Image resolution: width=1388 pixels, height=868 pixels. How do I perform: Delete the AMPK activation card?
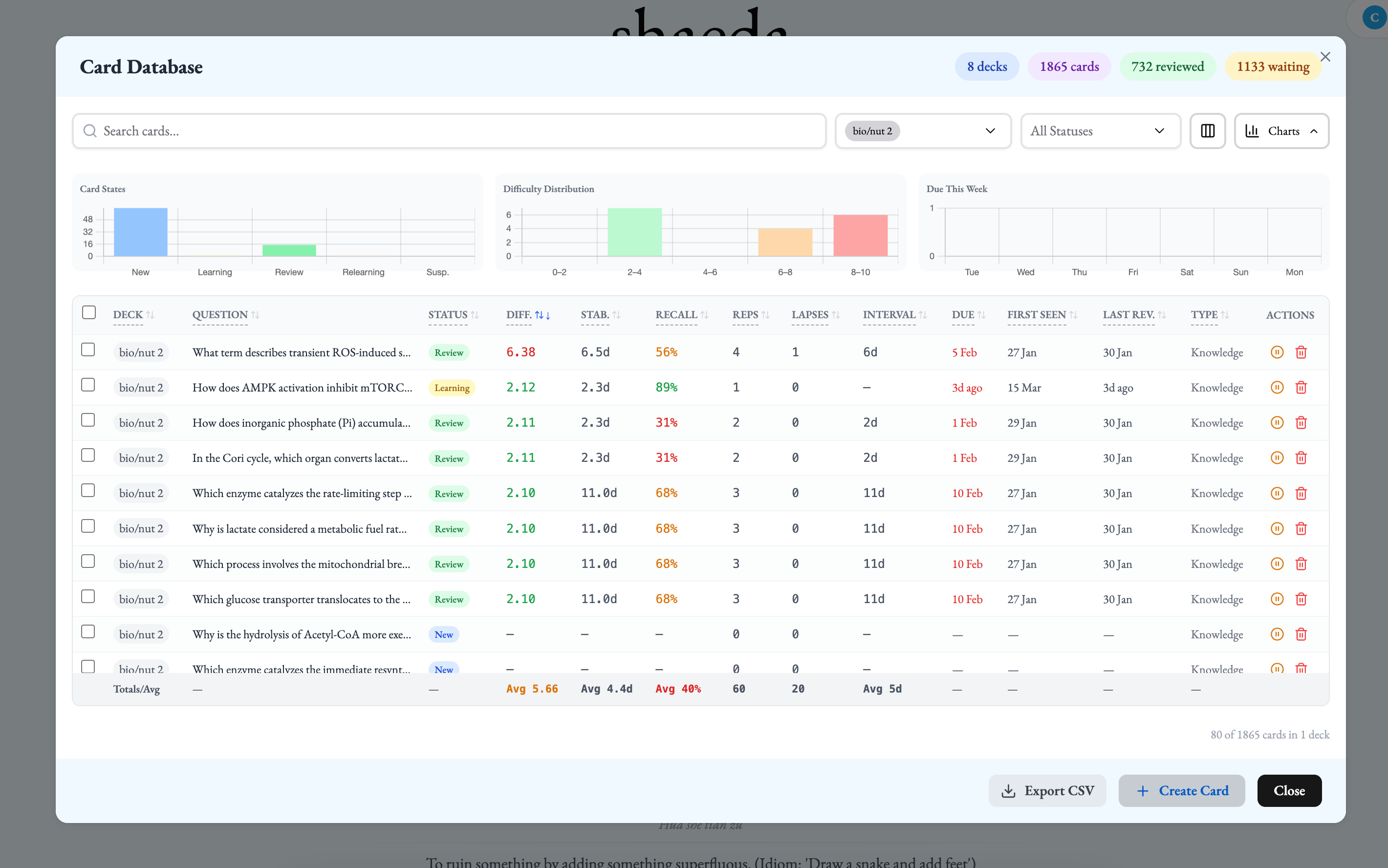(x=1301, y=388)
